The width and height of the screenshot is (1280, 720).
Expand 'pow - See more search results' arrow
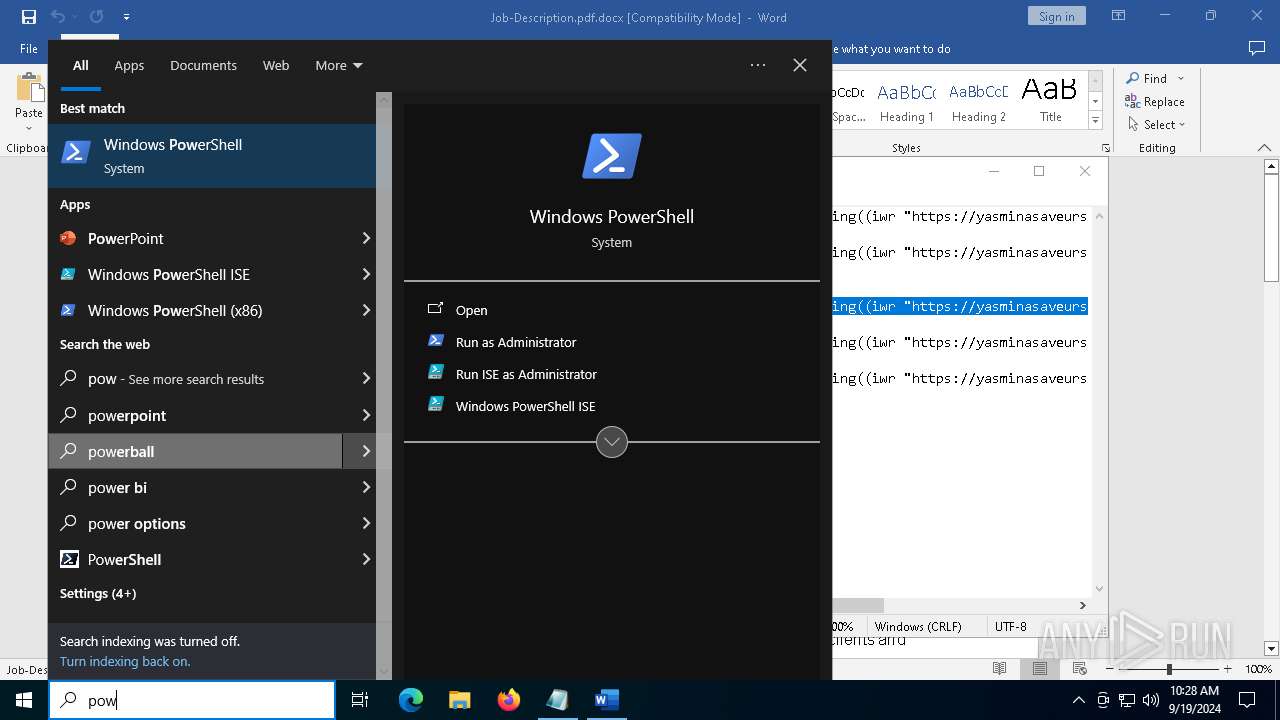(365, 379)
